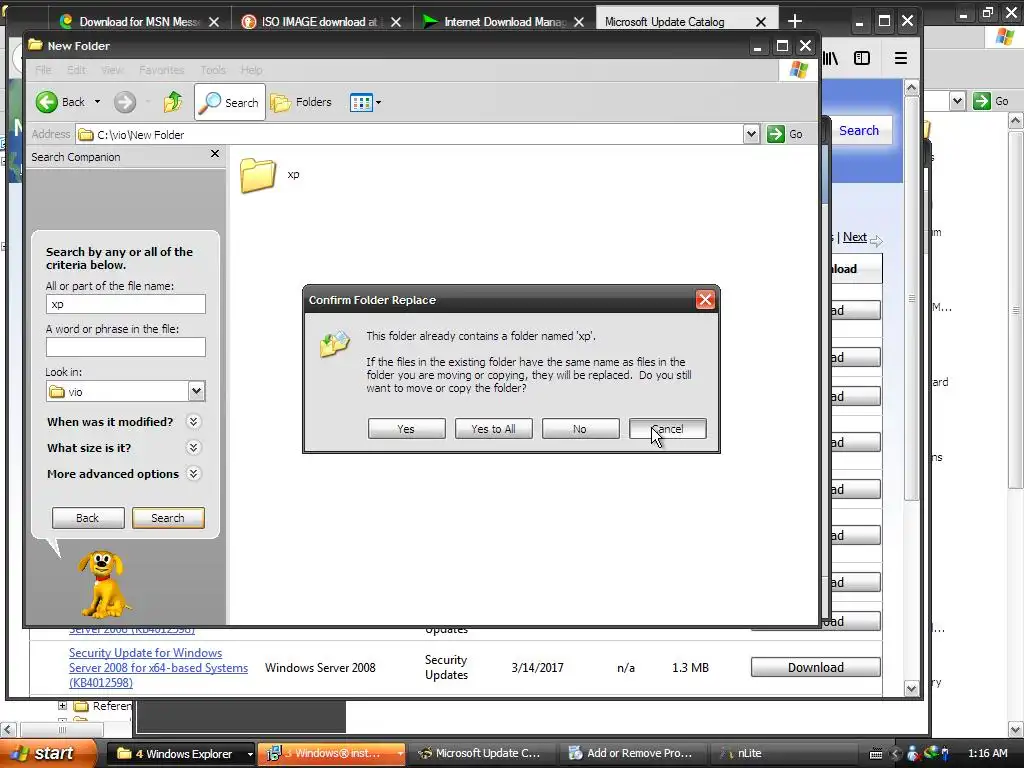Click the Windows flag logo in Explorer menu bar
Viewport: 1024px width, 768px height.
(x=798, y=70)
